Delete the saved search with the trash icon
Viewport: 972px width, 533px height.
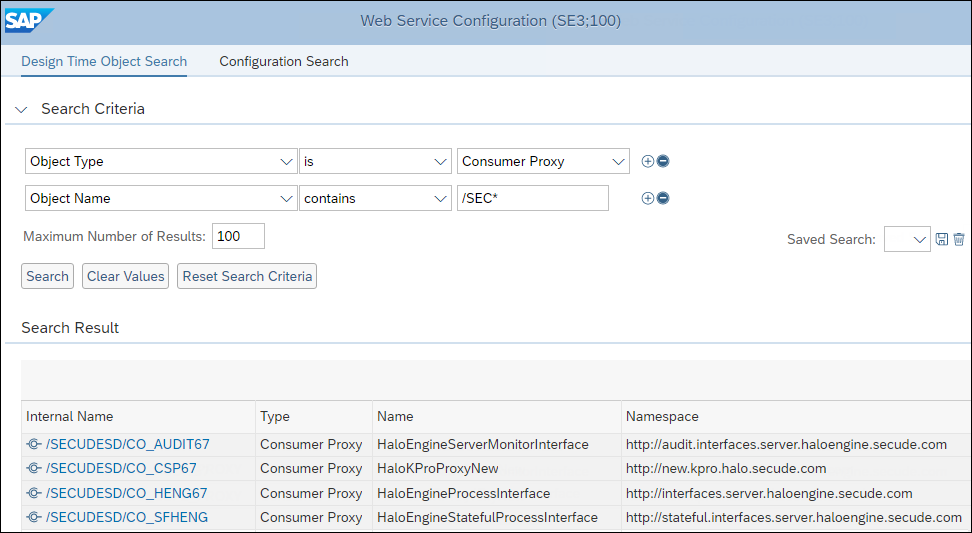click(959, 239)
